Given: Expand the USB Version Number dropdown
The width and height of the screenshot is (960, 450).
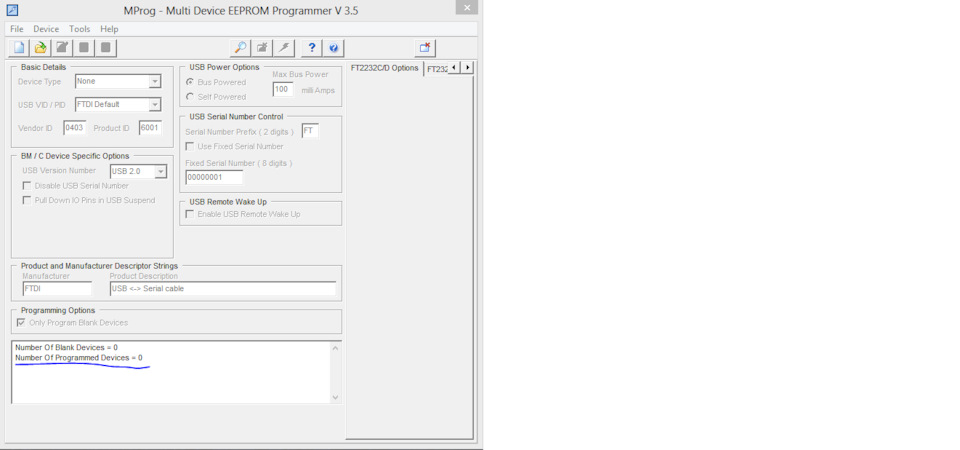Looking at the screenshot, I should tap(160, 171).
